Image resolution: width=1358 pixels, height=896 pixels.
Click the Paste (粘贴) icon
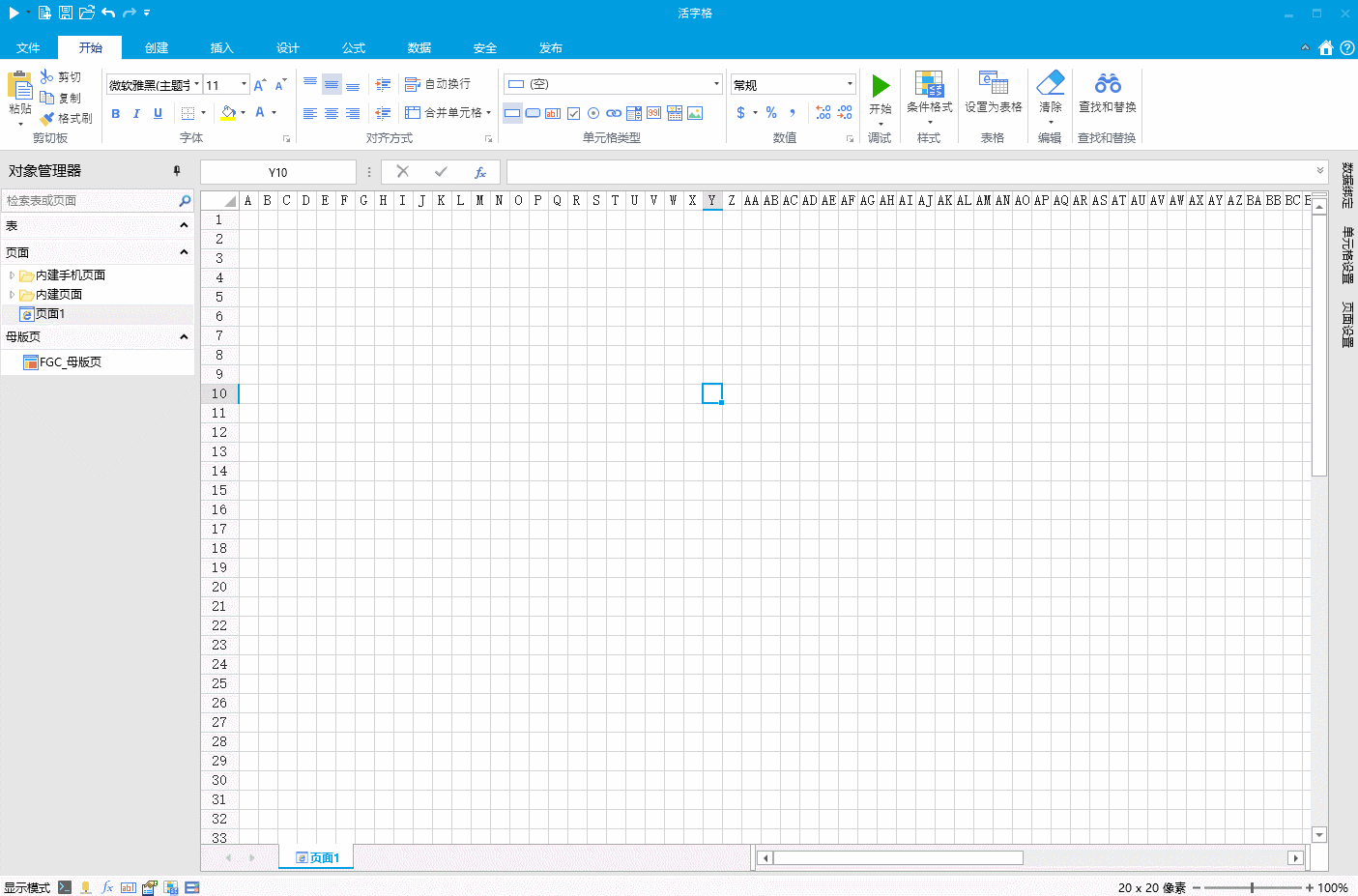19,85
